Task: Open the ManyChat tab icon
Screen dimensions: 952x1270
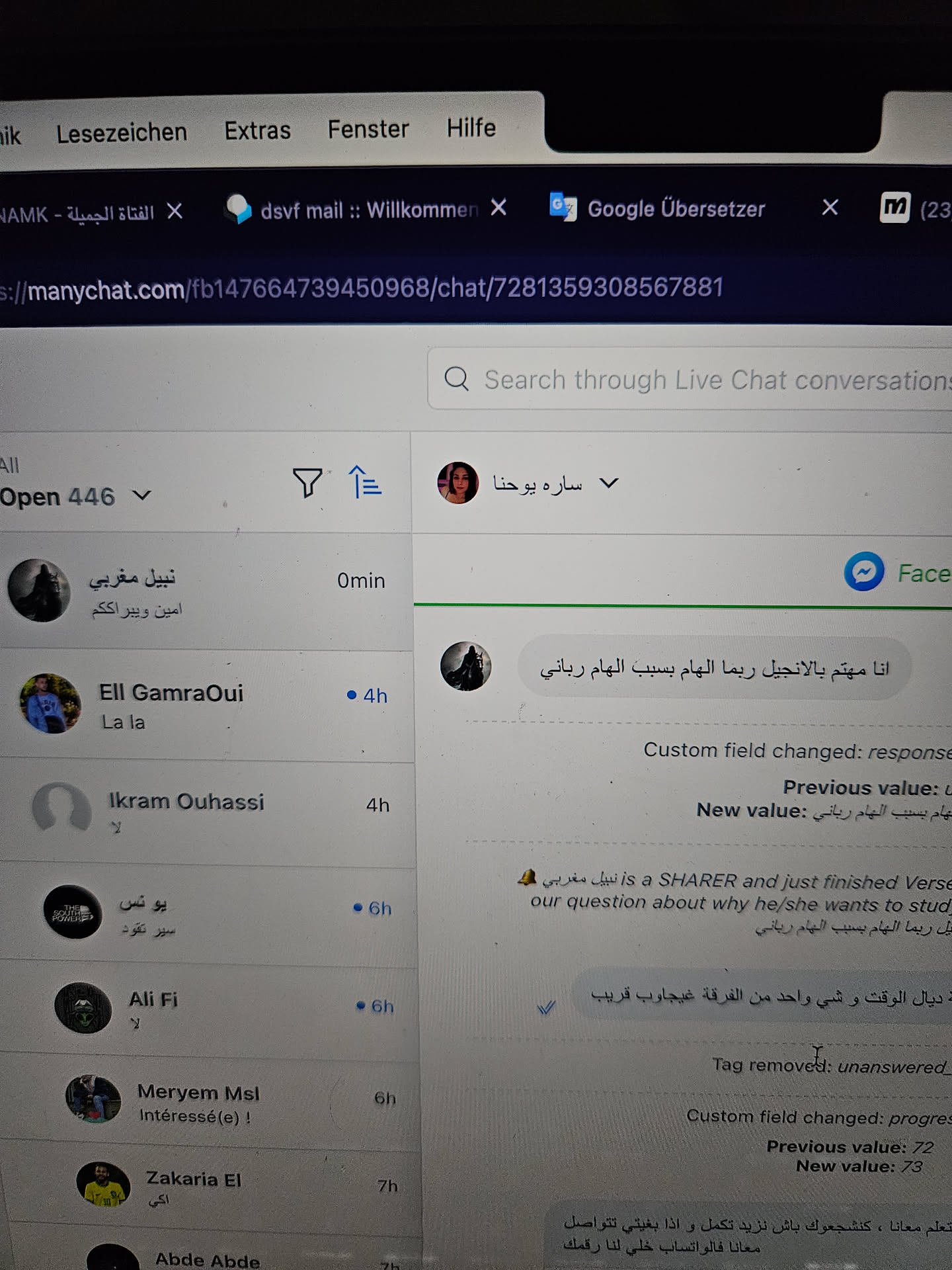Action: click(895, 208)
